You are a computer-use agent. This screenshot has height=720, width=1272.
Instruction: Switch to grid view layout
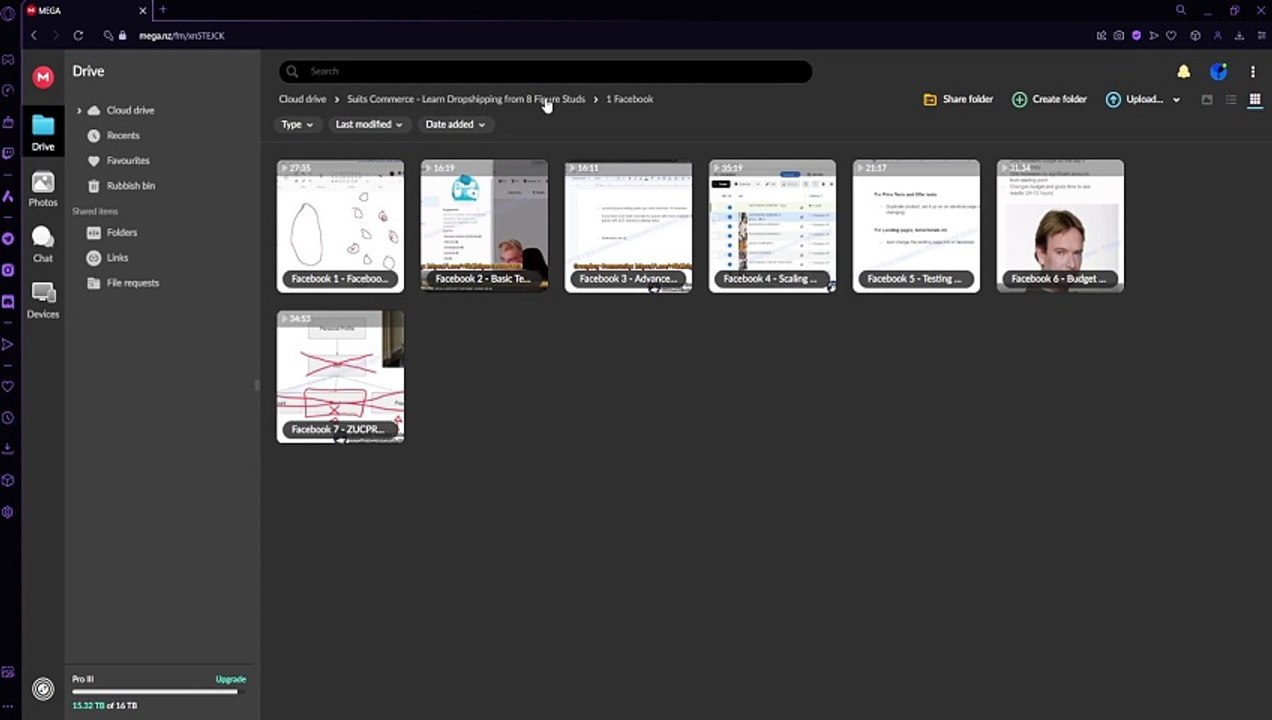point(1254,99)
